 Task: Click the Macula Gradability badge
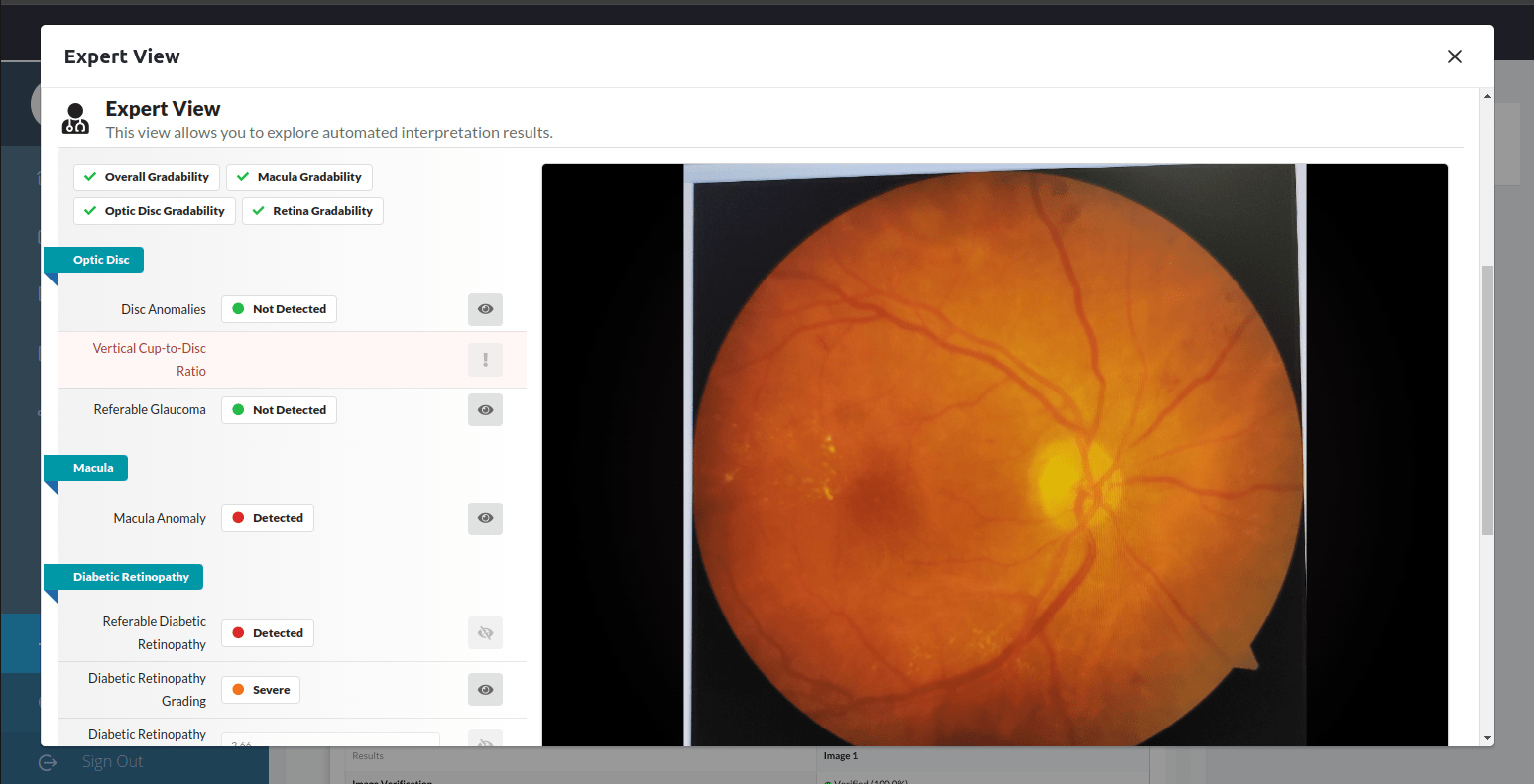(299, 177)
